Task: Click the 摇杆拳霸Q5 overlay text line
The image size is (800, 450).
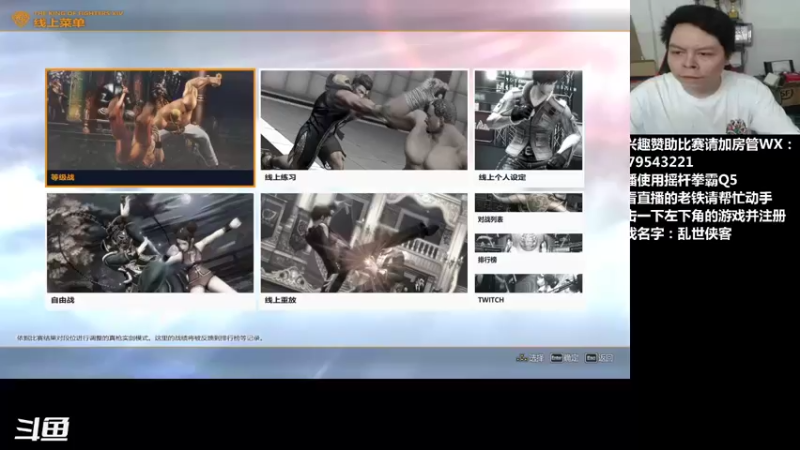Action: (684, 180)
